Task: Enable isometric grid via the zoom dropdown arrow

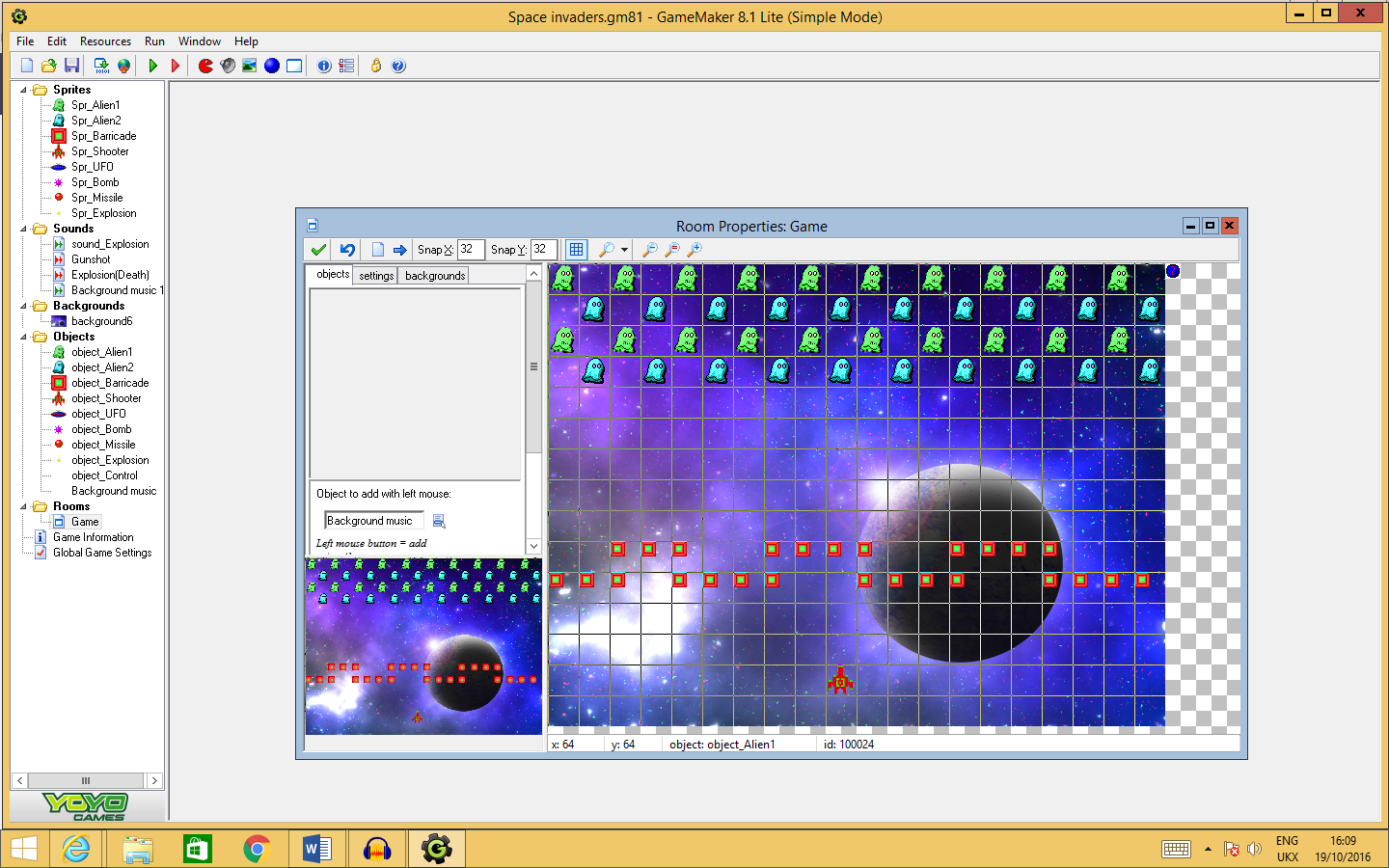Action: 622,249
